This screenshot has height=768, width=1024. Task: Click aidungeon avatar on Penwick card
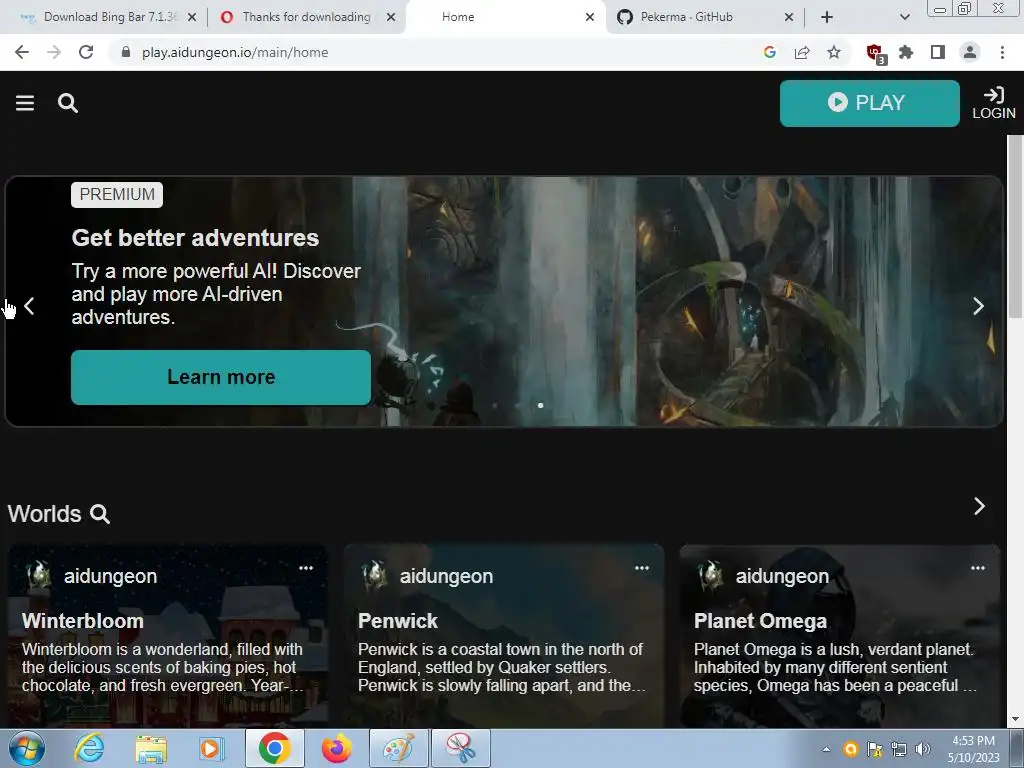pos(375,576)
